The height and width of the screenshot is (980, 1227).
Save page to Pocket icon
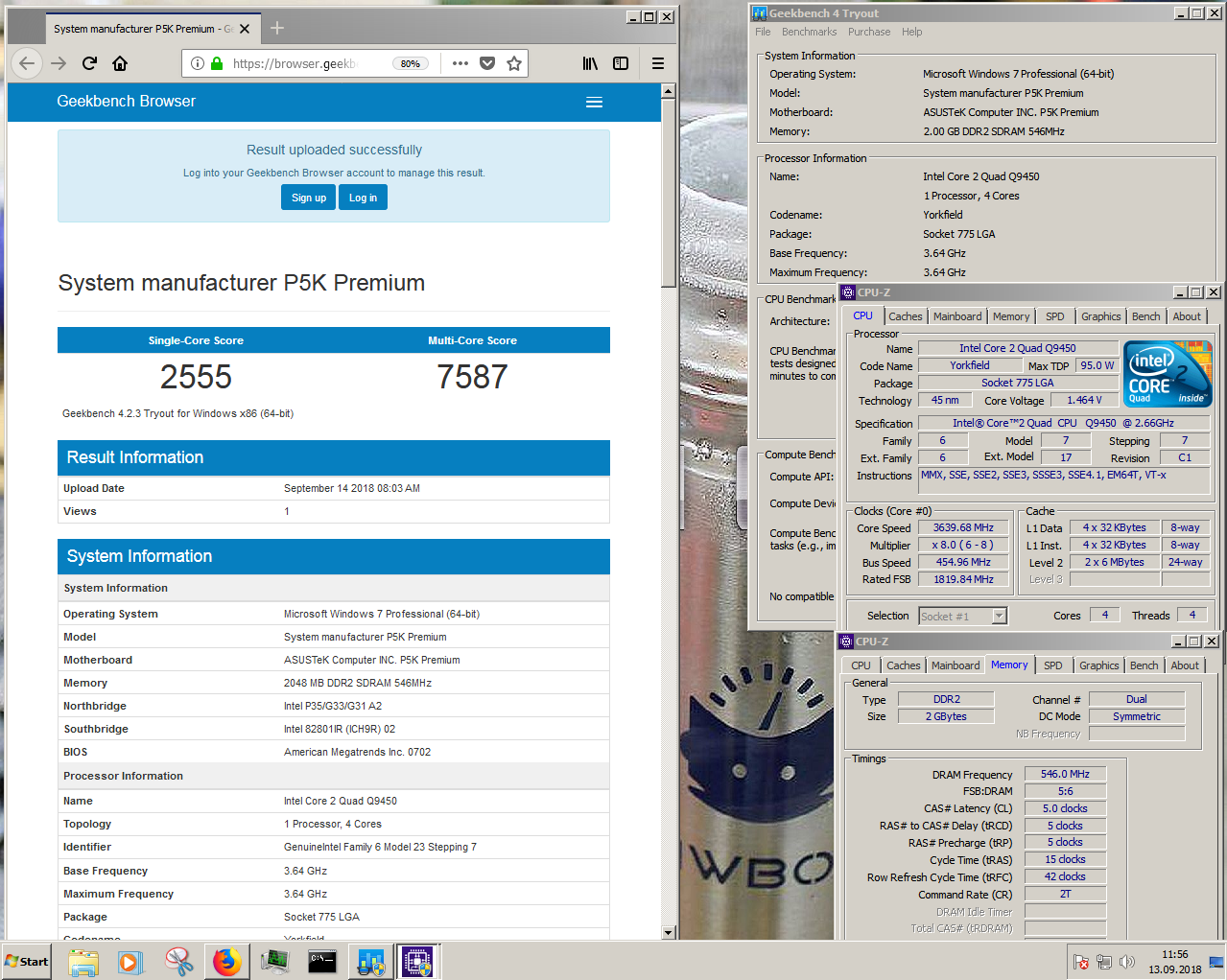tap(487, 63)
